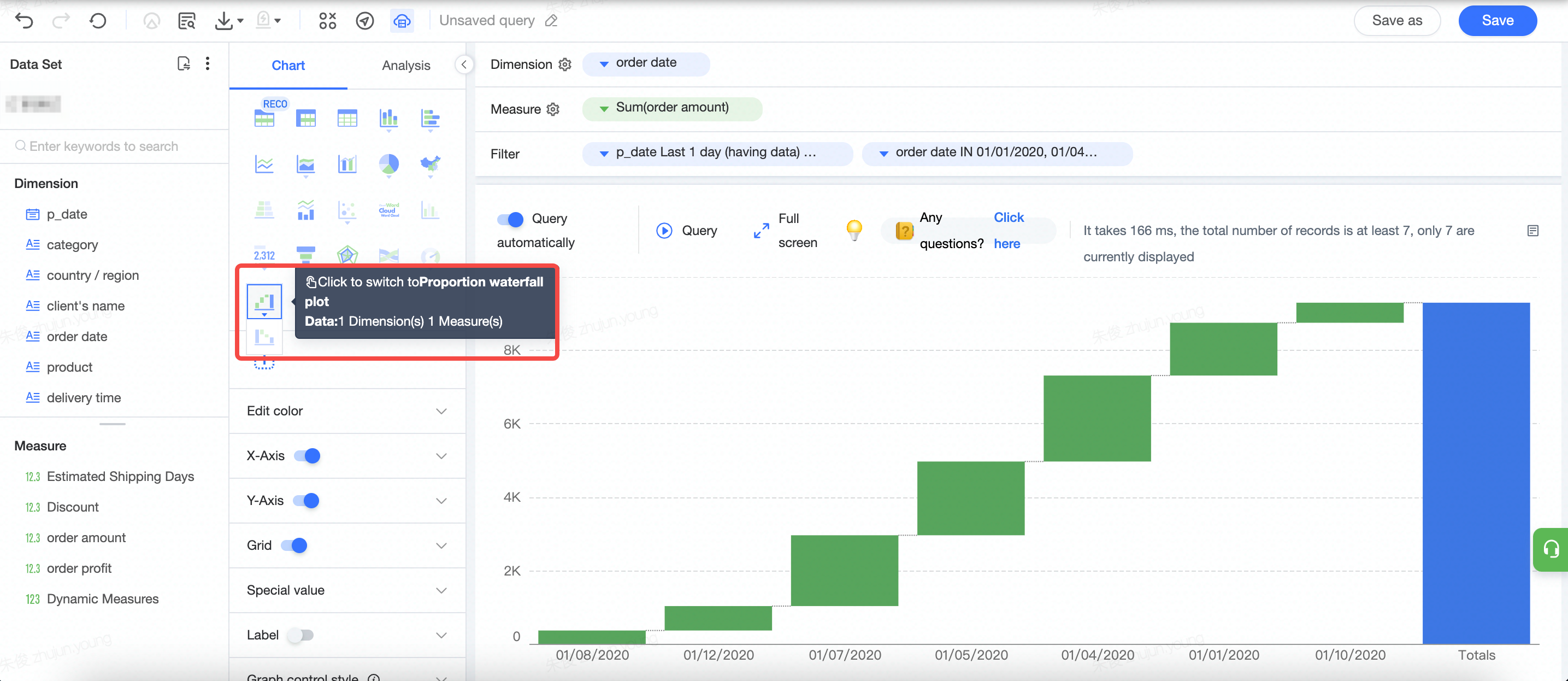
Task: Select the scatter plot chart type
Action: [x=347, y=210]
